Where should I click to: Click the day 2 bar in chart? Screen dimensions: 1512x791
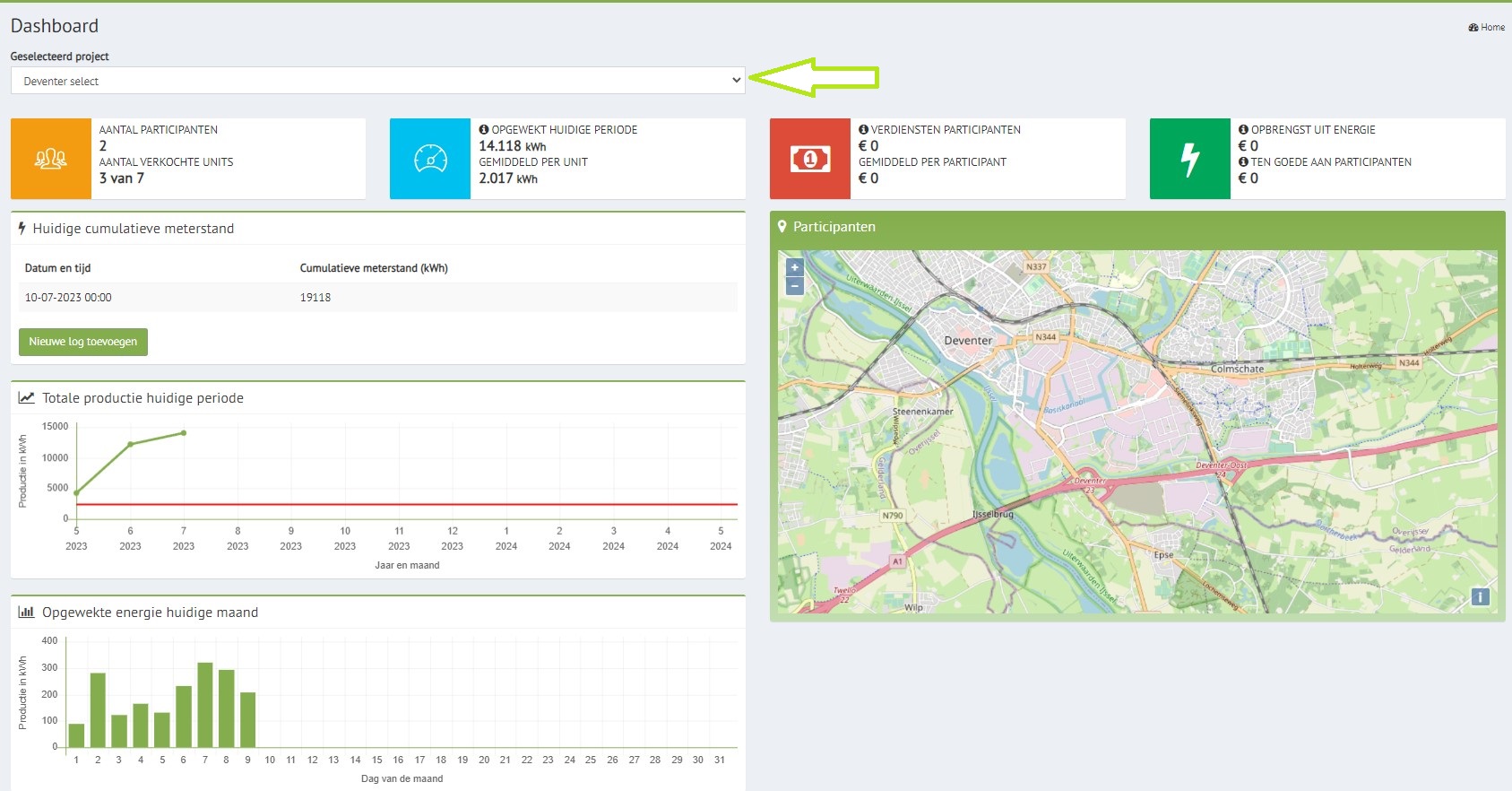point(98,710)
